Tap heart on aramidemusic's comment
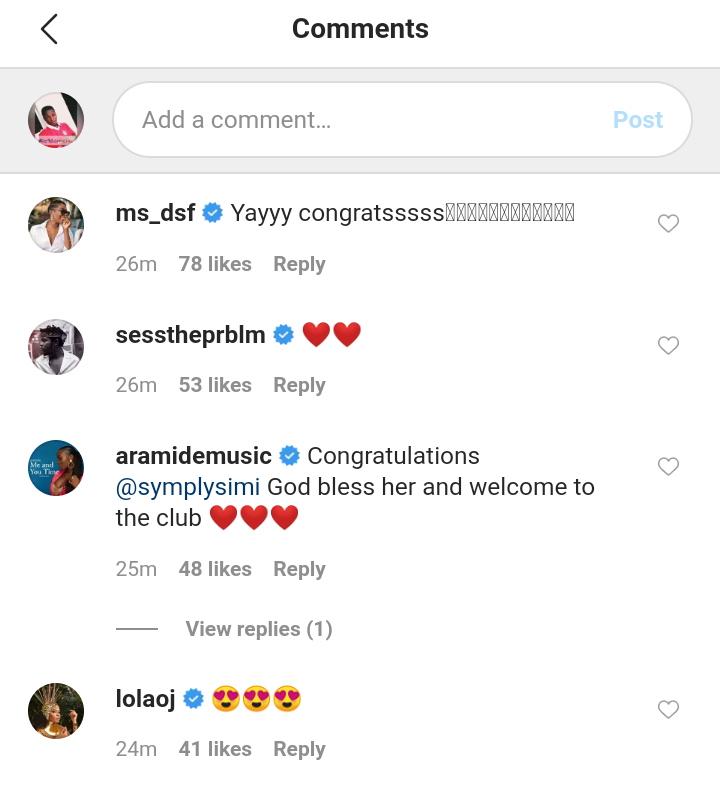 (668, 467)
